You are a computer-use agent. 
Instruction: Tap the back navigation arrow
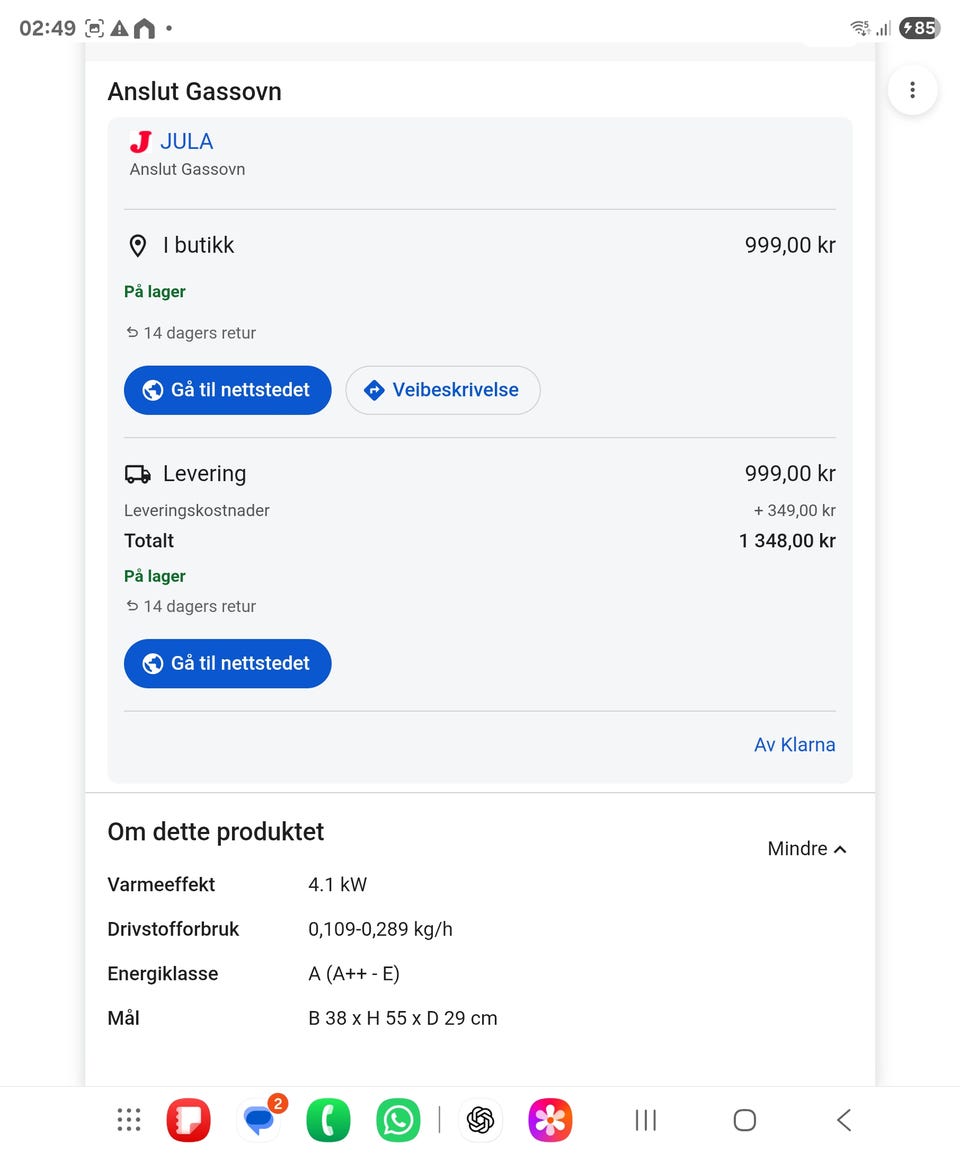pyautogui.click(x=844, y=1120)
